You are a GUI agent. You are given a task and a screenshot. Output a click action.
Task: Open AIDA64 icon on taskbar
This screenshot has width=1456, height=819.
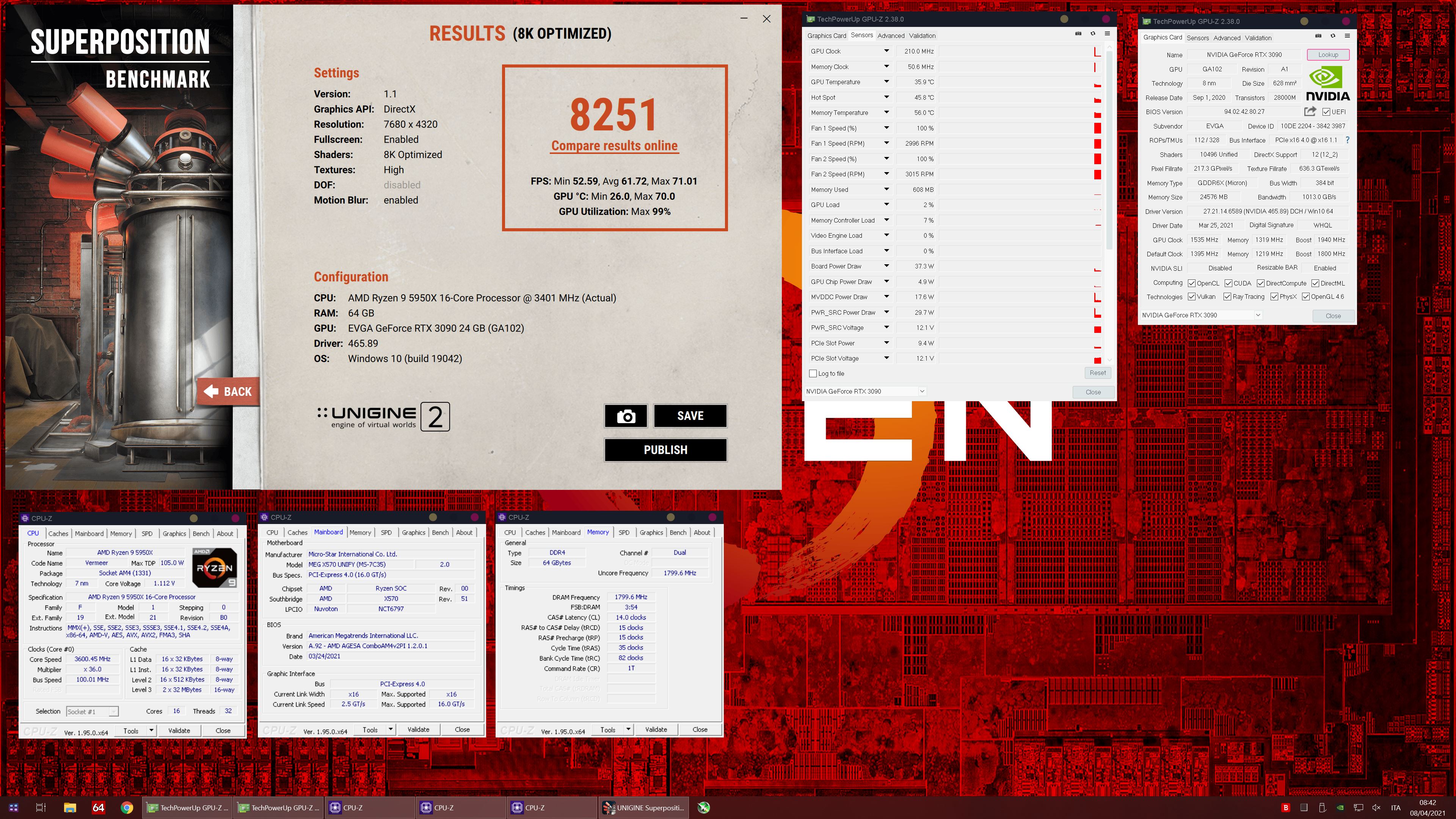[98, 808]
